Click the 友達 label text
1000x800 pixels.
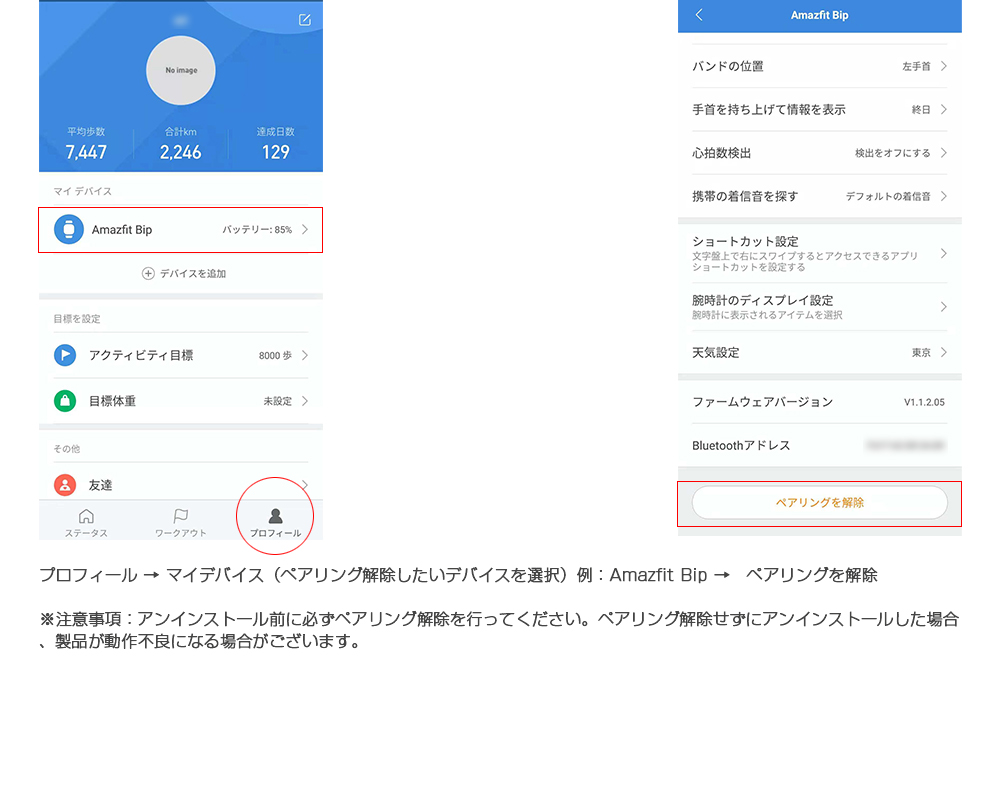tap(100, 485)
